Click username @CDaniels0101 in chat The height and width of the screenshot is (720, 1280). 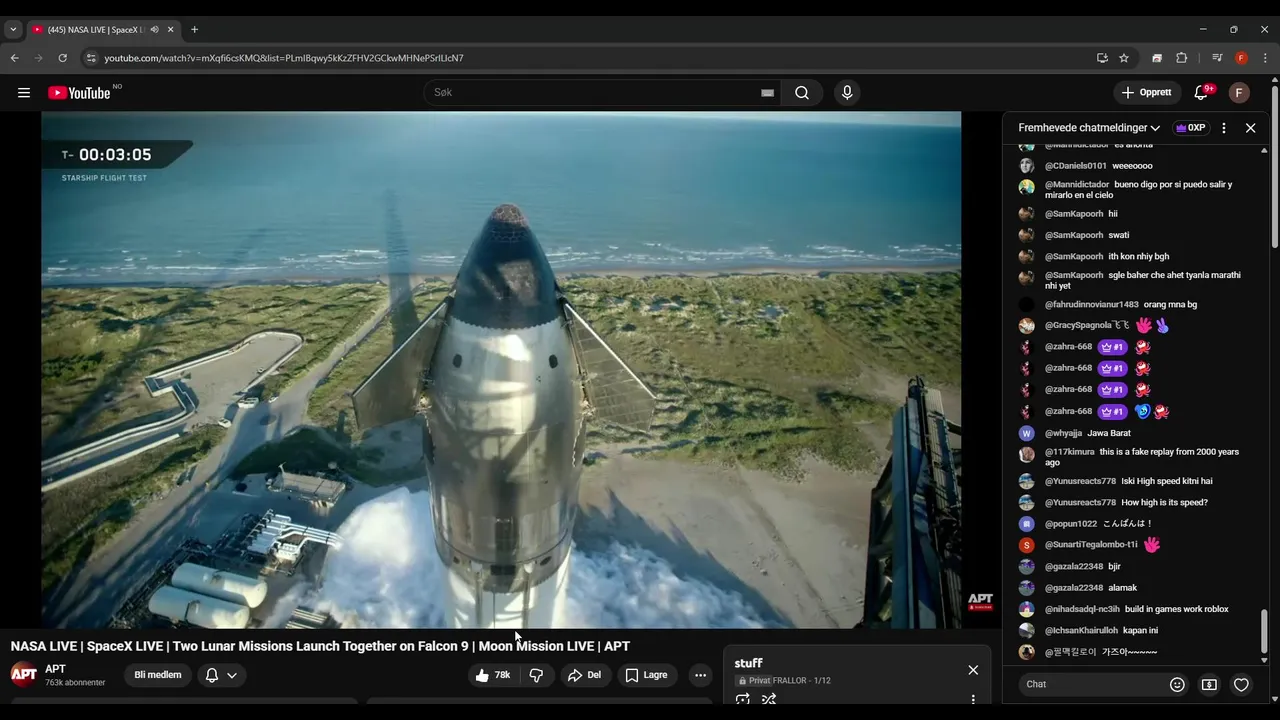[x=1076, y=166]
